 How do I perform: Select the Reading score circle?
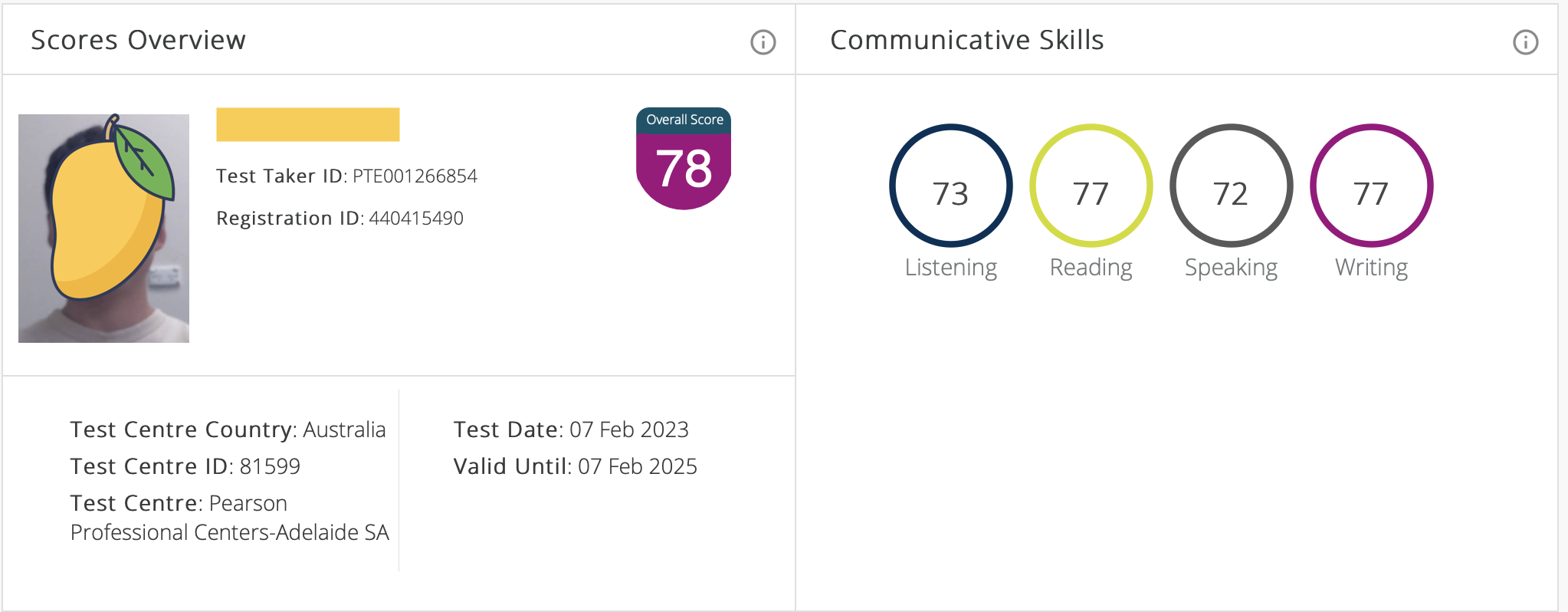pos(1091,186)
